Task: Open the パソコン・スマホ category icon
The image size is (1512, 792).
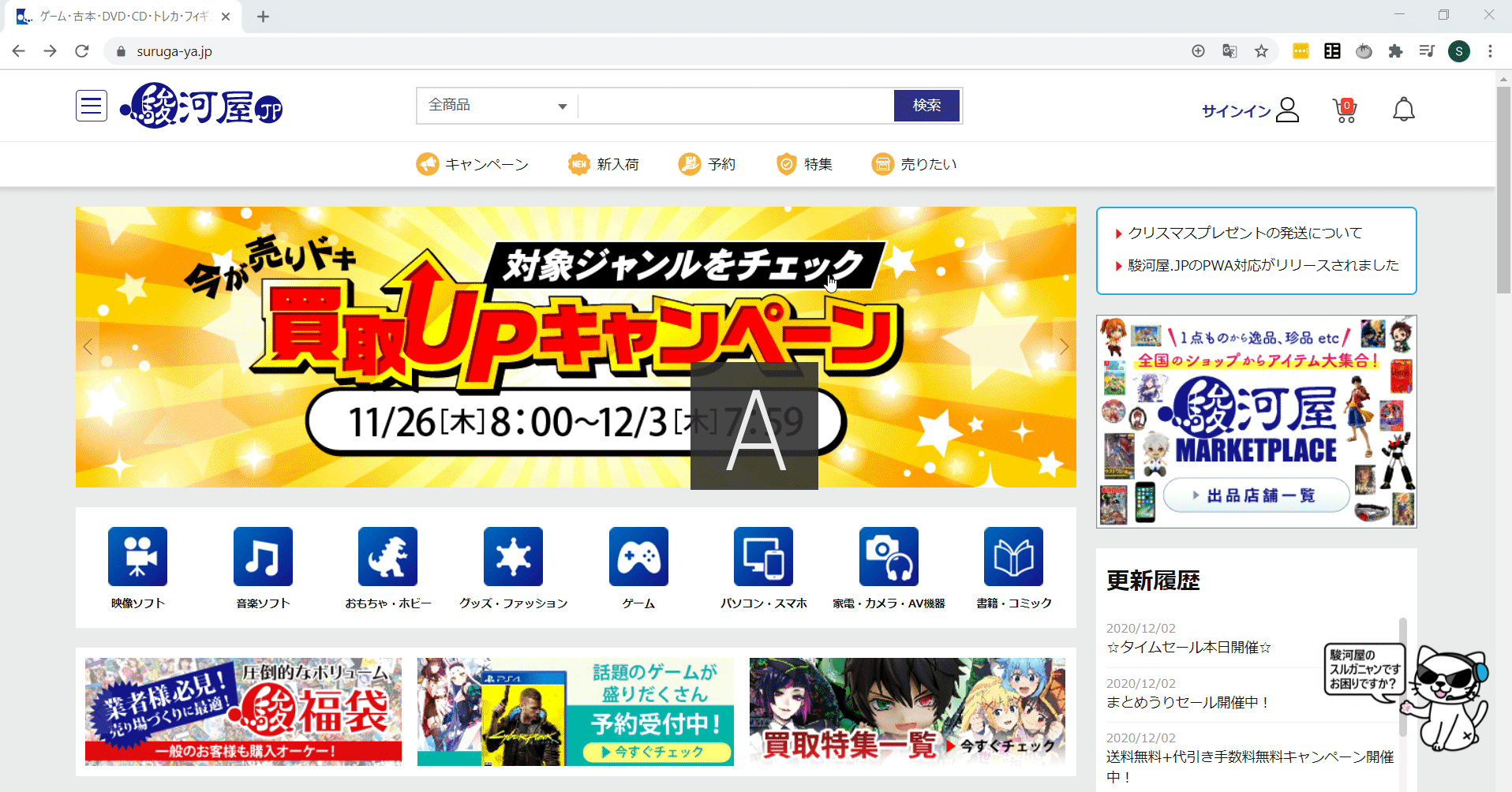Action: [x=763, y=557]
